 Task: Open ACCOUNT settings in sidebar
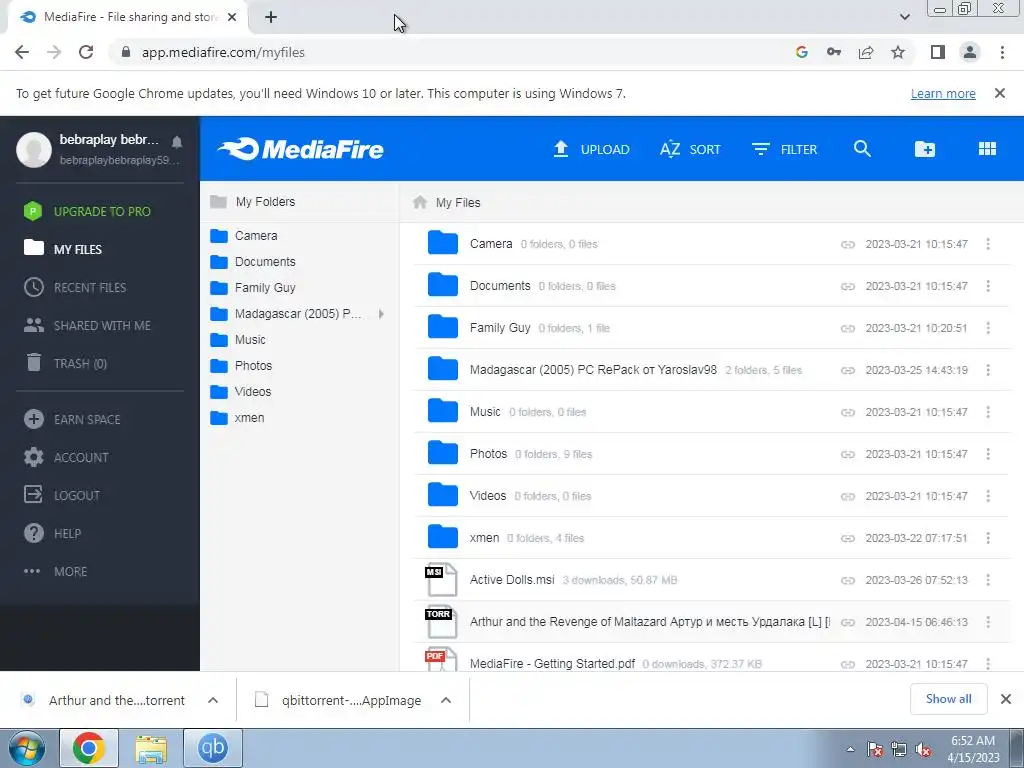[x=67, y=457]
